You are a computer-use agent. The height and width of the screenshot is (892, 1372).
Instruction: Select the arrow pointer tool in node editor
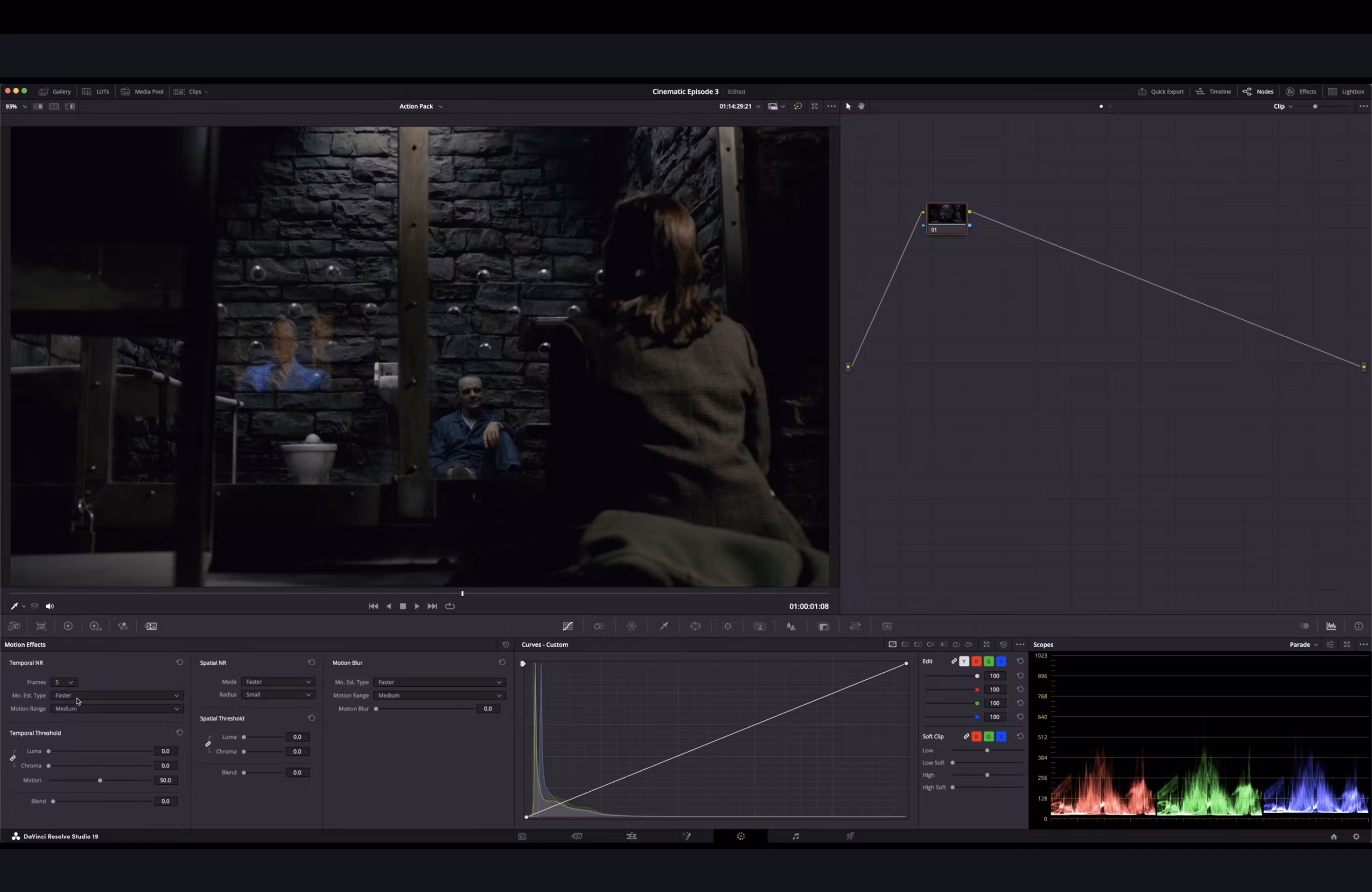coord(848,107)
